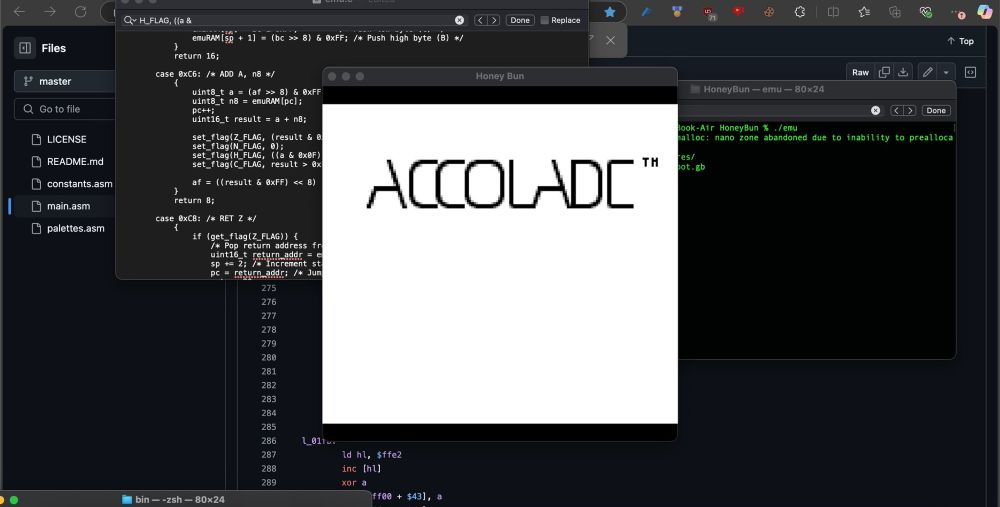This screenshot has height=507, width=1000.
Task: Reload the page in the browser
Action: pyautogui.click(x=80, y=11)
